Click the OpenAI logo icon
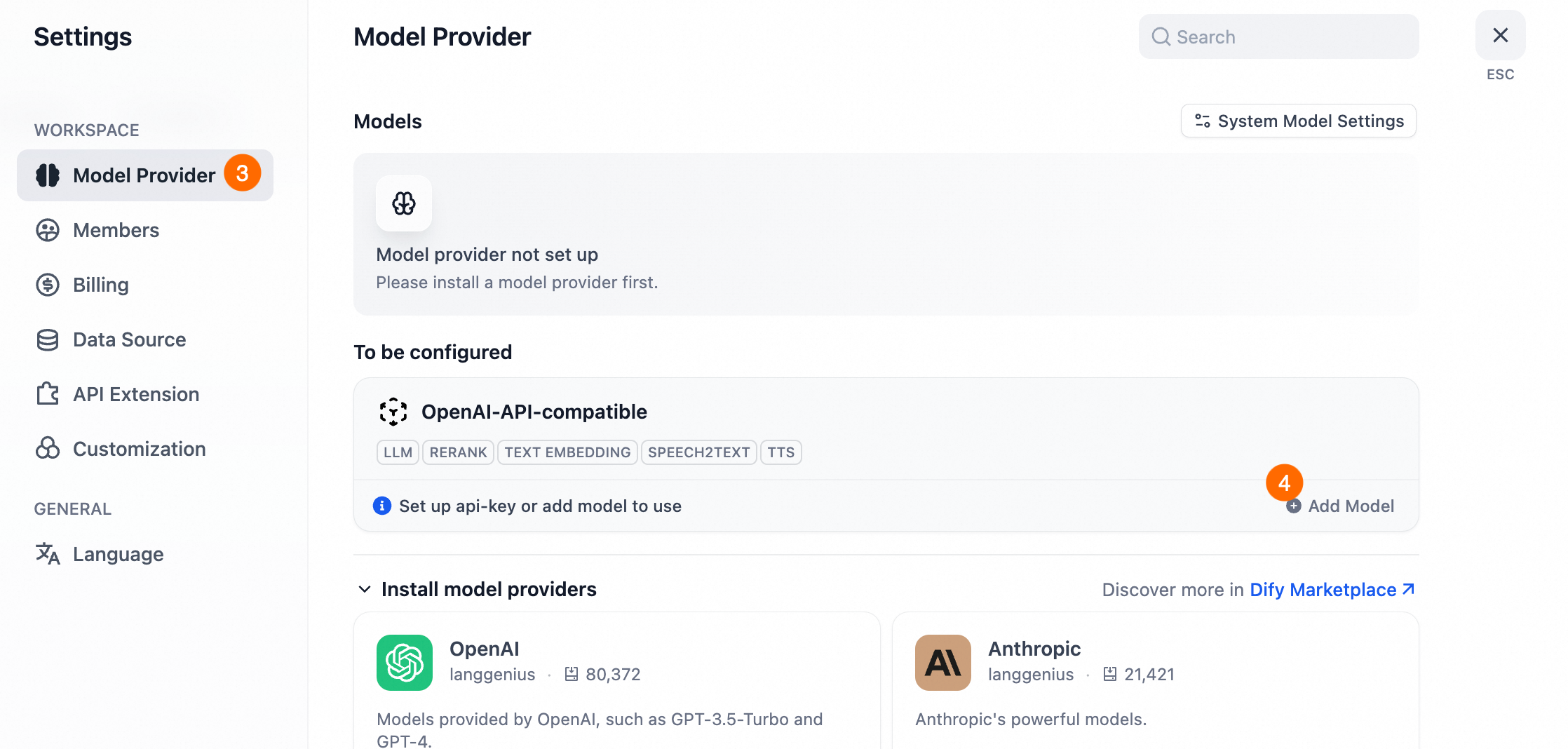 point(405,663)
